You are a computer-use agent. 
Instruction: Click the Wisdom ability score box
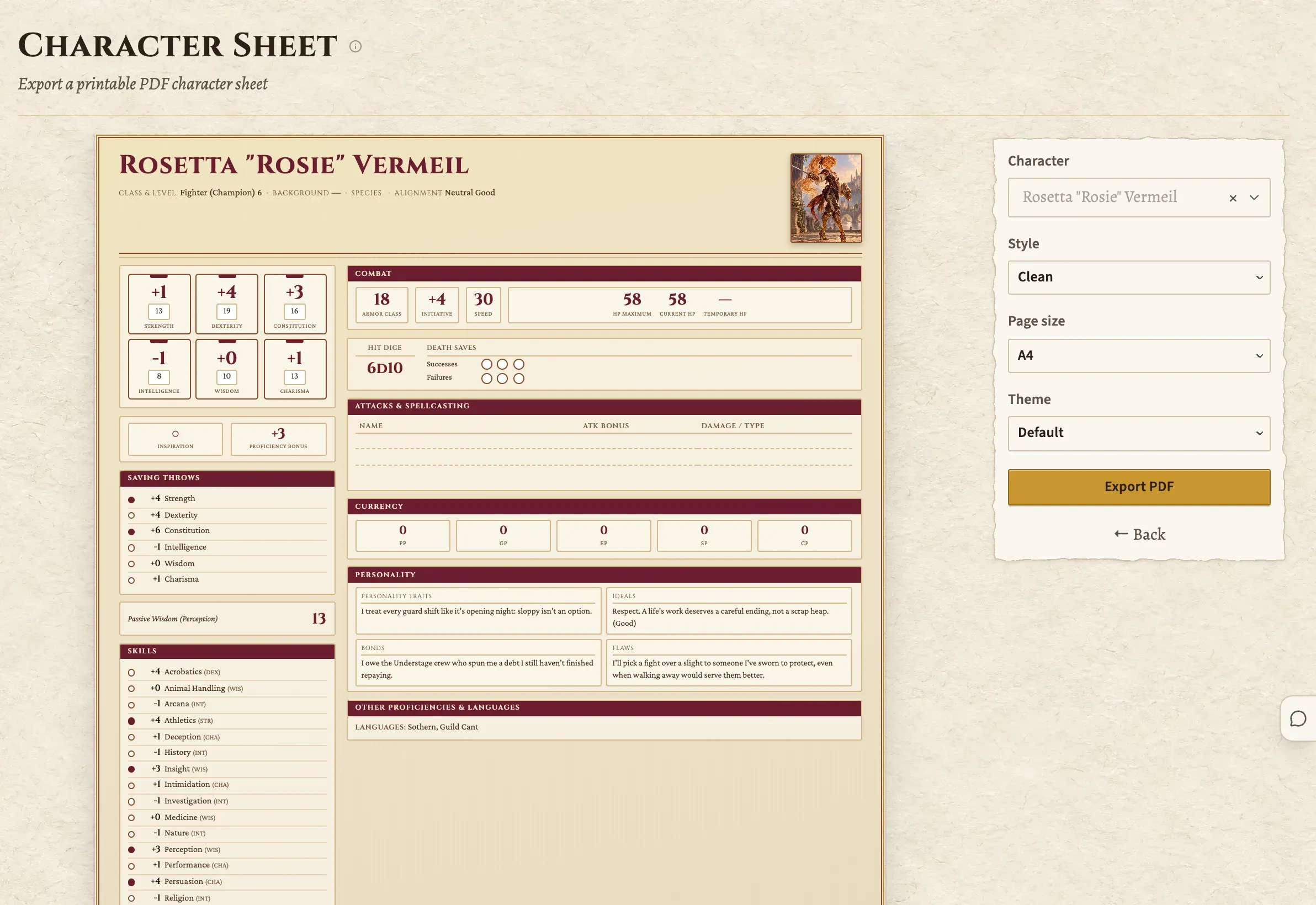(227, 369)
